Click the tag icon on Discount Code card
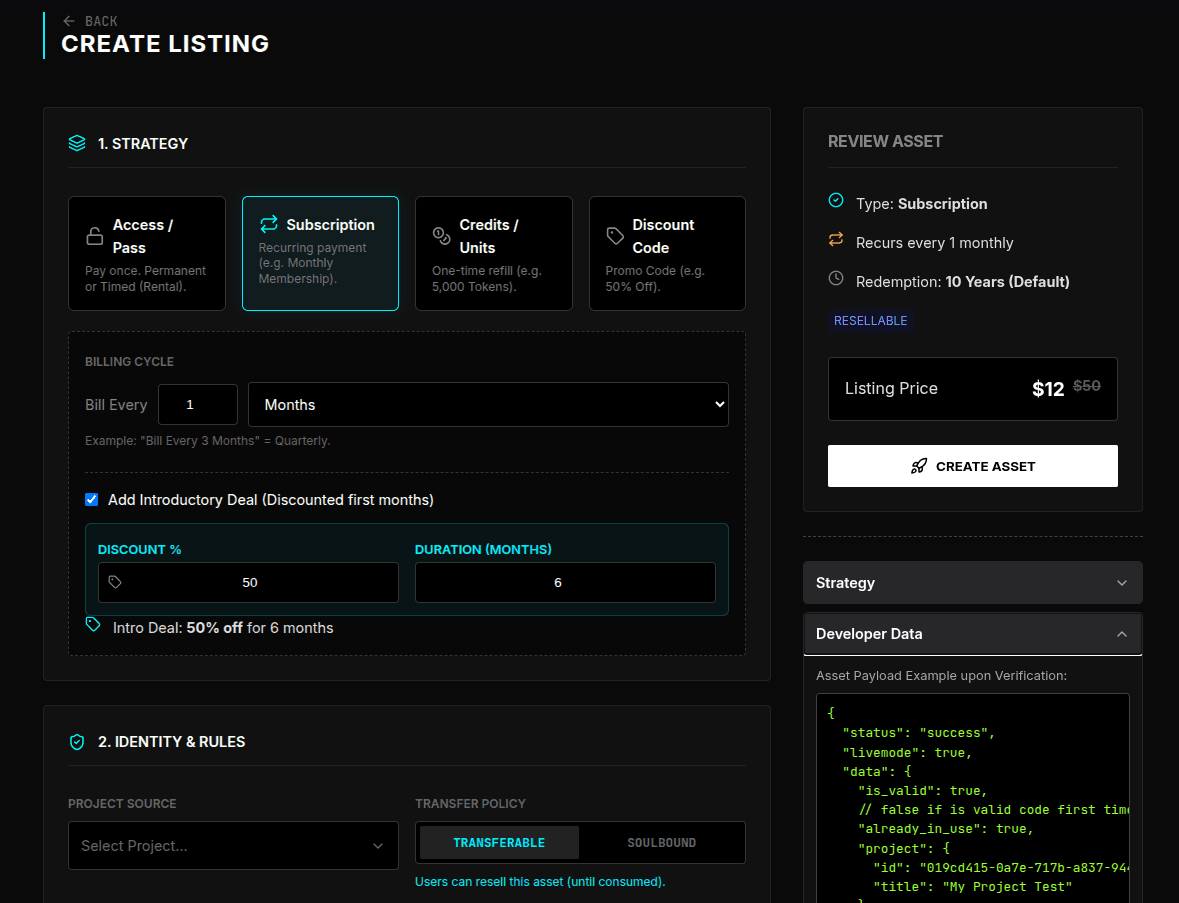1179x903 pixels. point(615,235)
